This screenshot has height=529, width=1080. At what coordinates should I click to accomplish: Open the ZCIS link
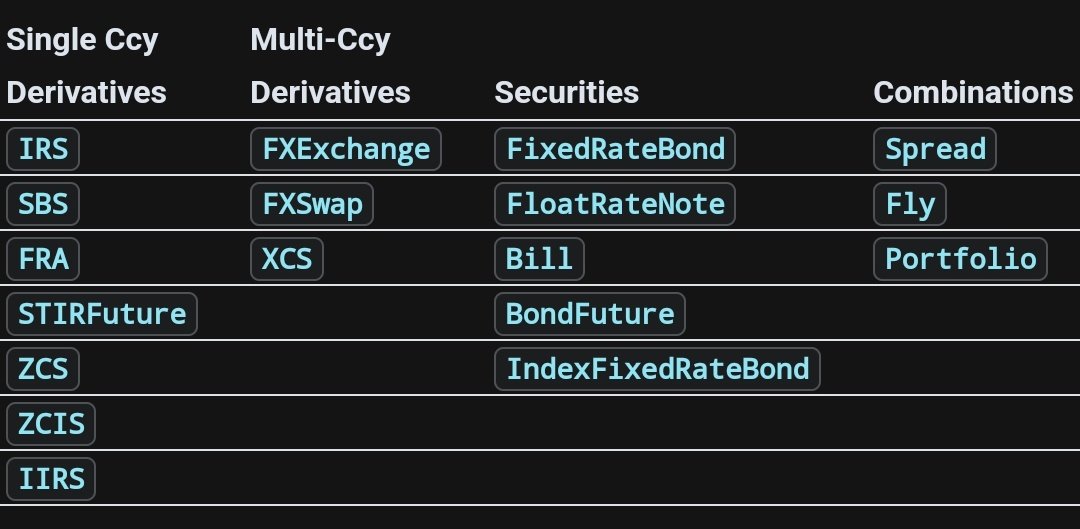click(x=51, y=424)
